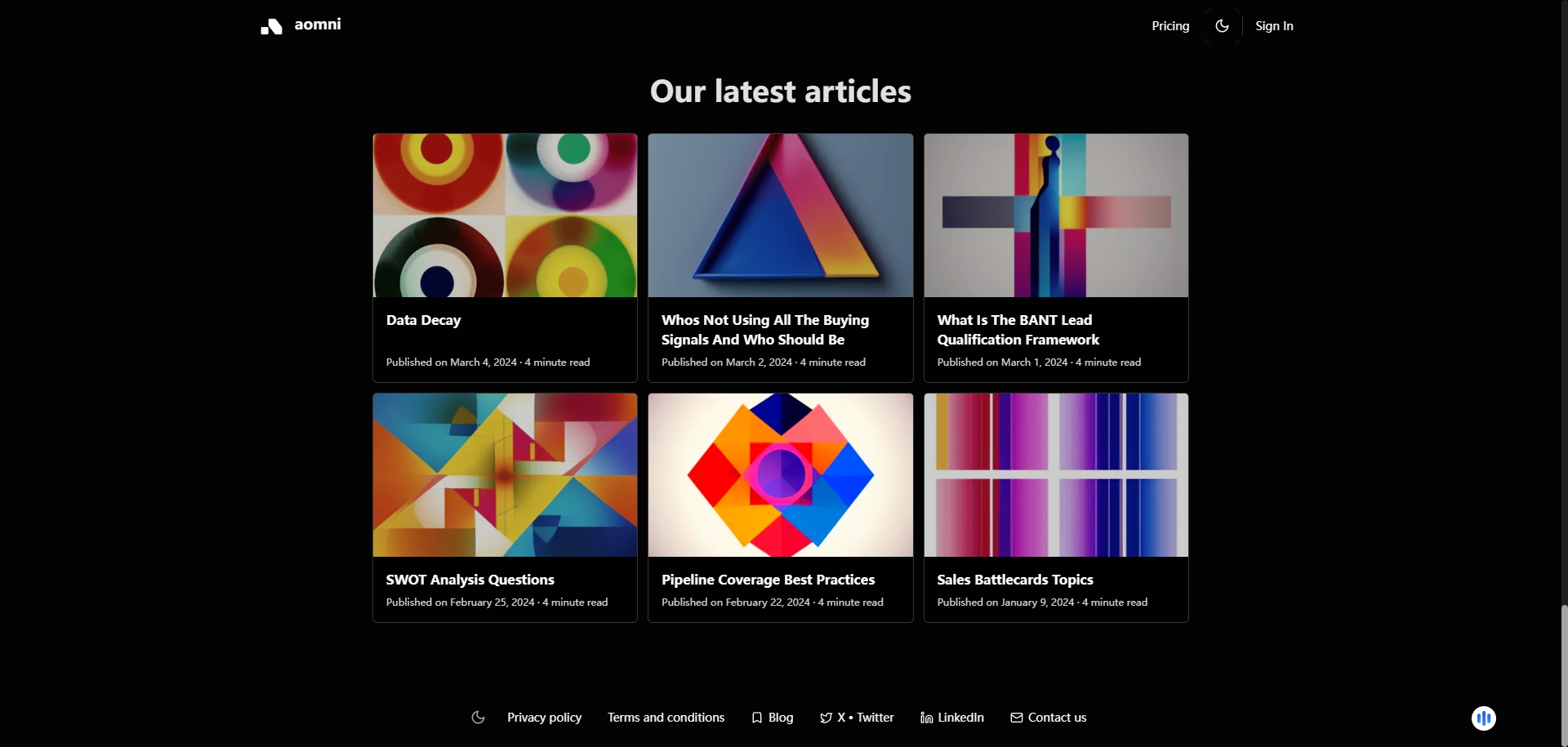This screenshot has width=1568, height=747.
Task: Open Sales Battlecards Topics title
Action: point(1014,580)
